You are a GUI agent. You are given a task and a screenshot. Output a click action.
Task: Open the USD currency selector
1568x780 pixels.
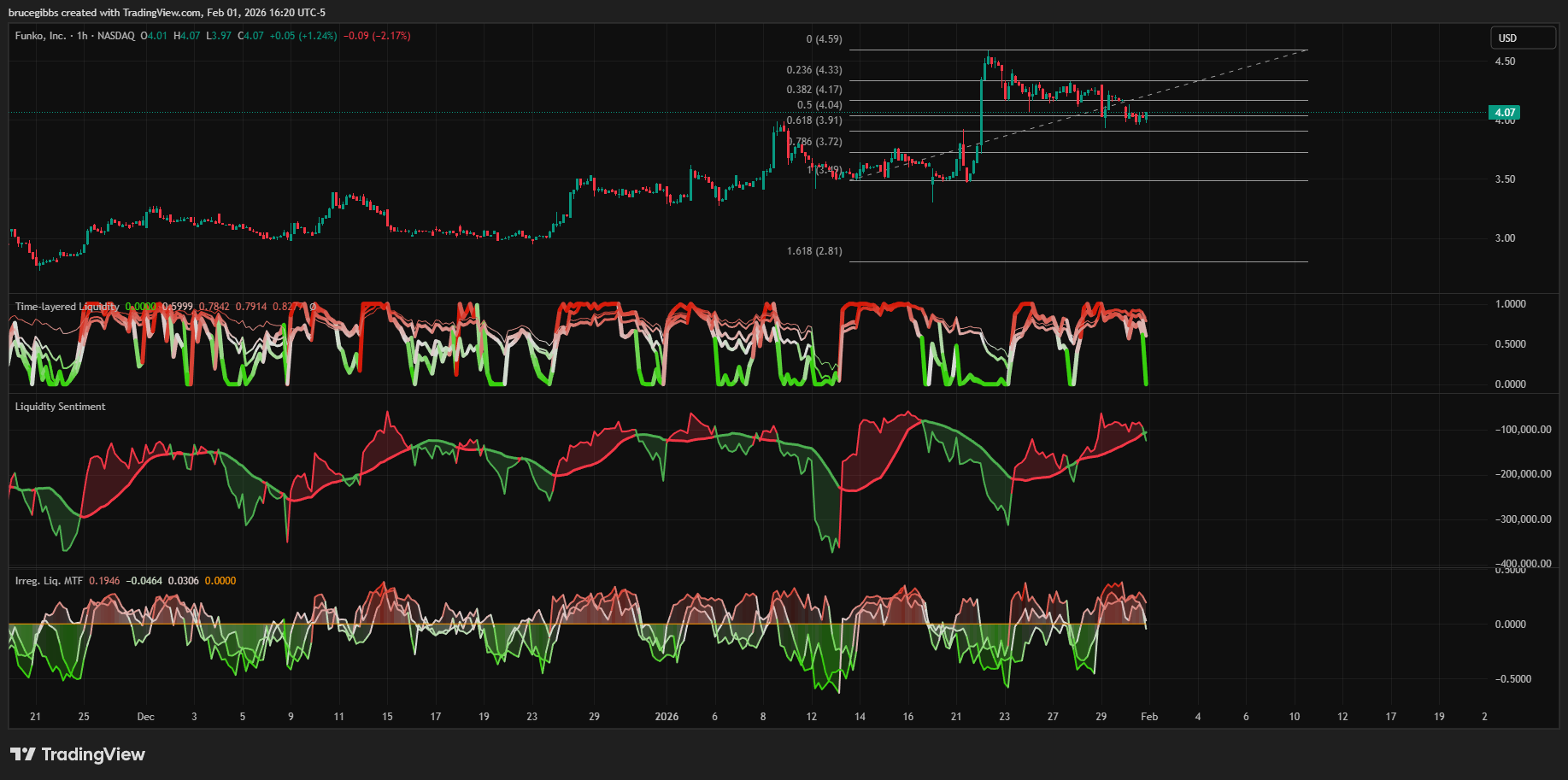(1524, 38)
